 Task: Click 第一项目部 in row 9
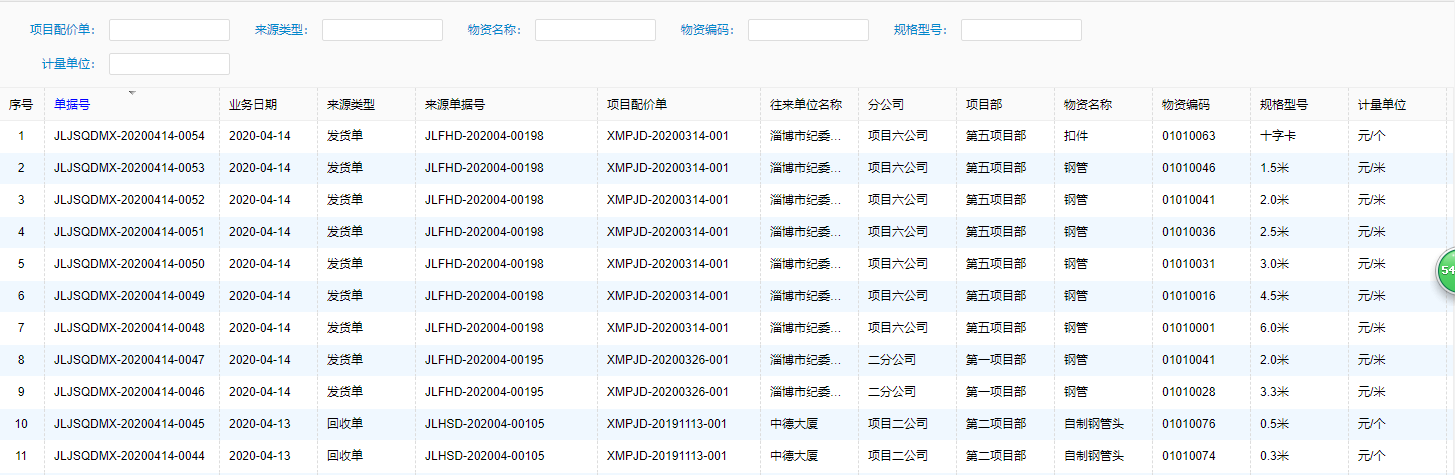coord(996,392)
